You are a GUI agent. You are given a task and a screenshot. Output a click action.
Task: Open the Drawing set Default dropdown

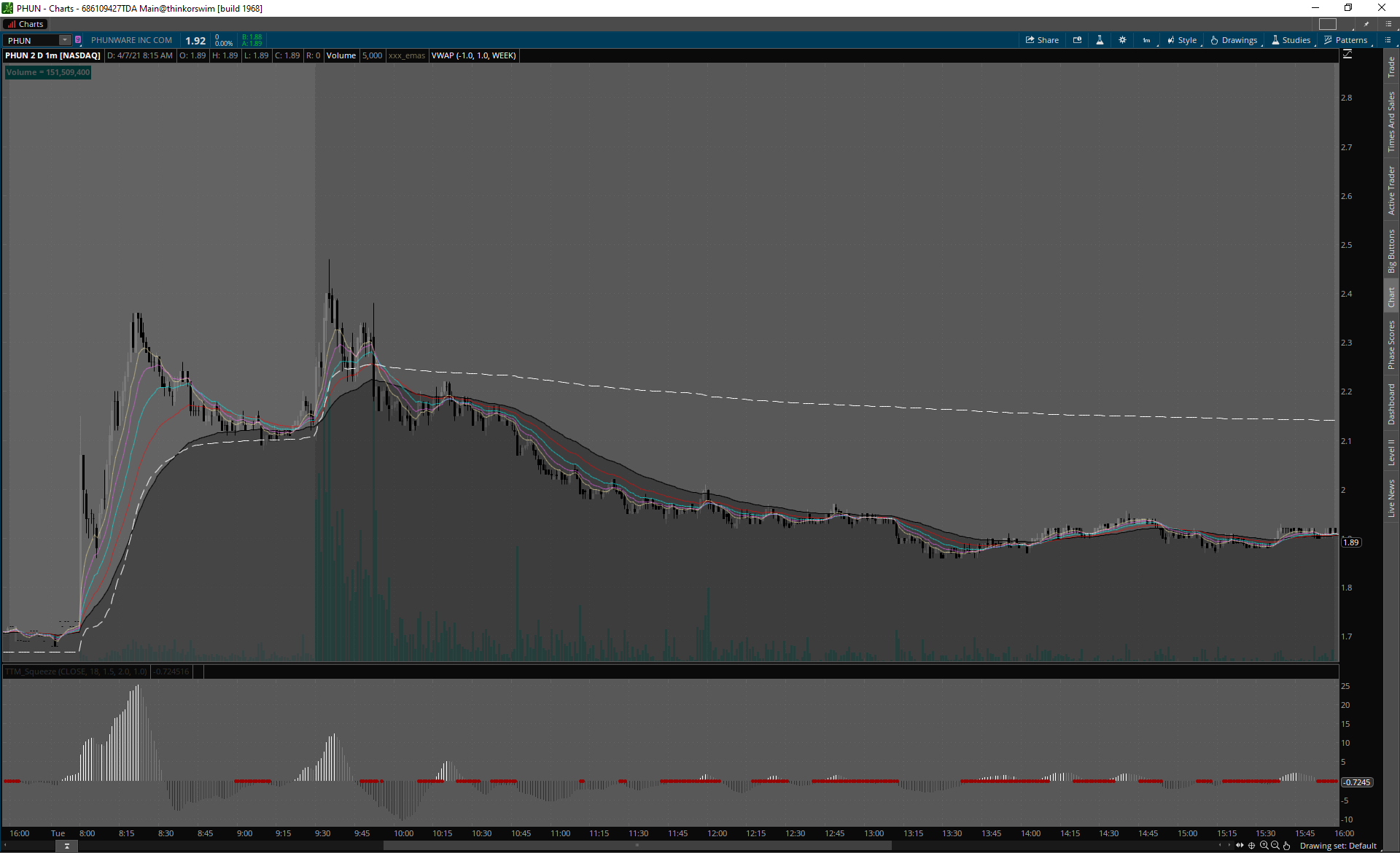[1338, 846]
